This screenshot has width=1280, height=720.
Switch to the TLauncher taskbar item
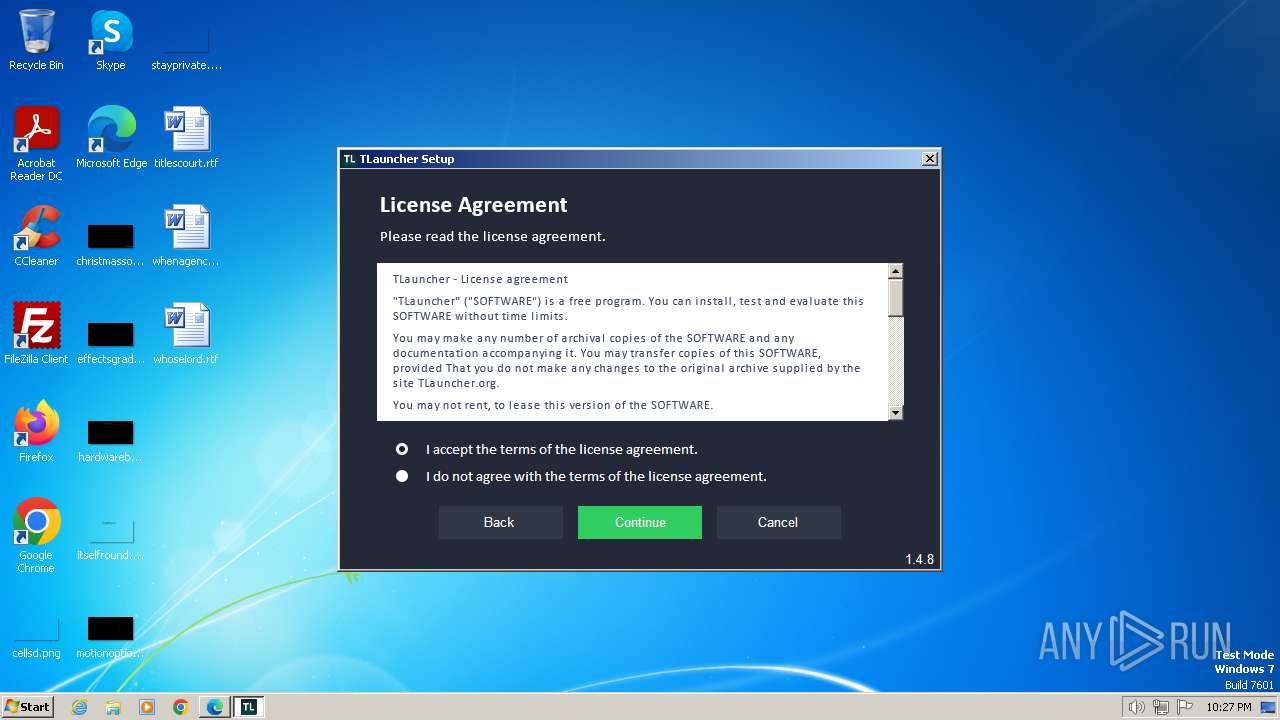pos(249,707)
